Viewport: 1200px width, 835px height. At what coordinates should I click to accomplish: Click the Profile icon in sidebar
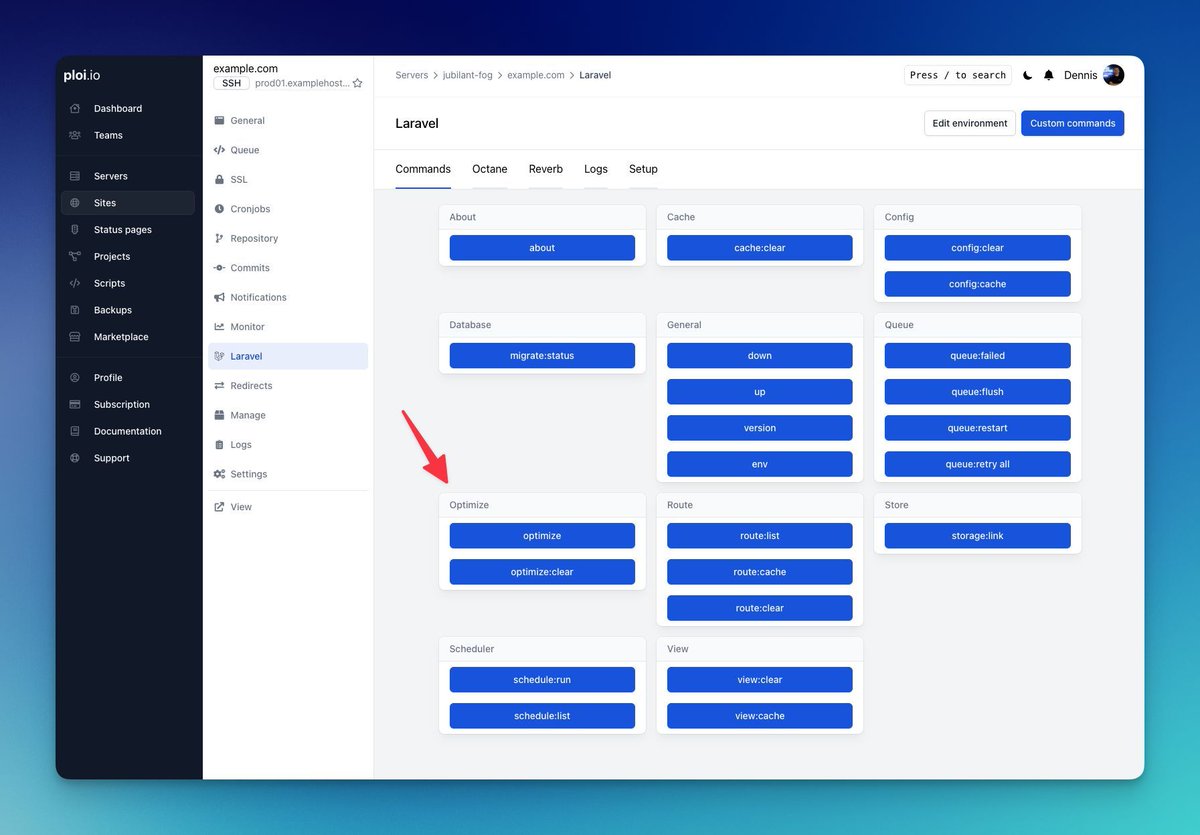click(75, 378)
